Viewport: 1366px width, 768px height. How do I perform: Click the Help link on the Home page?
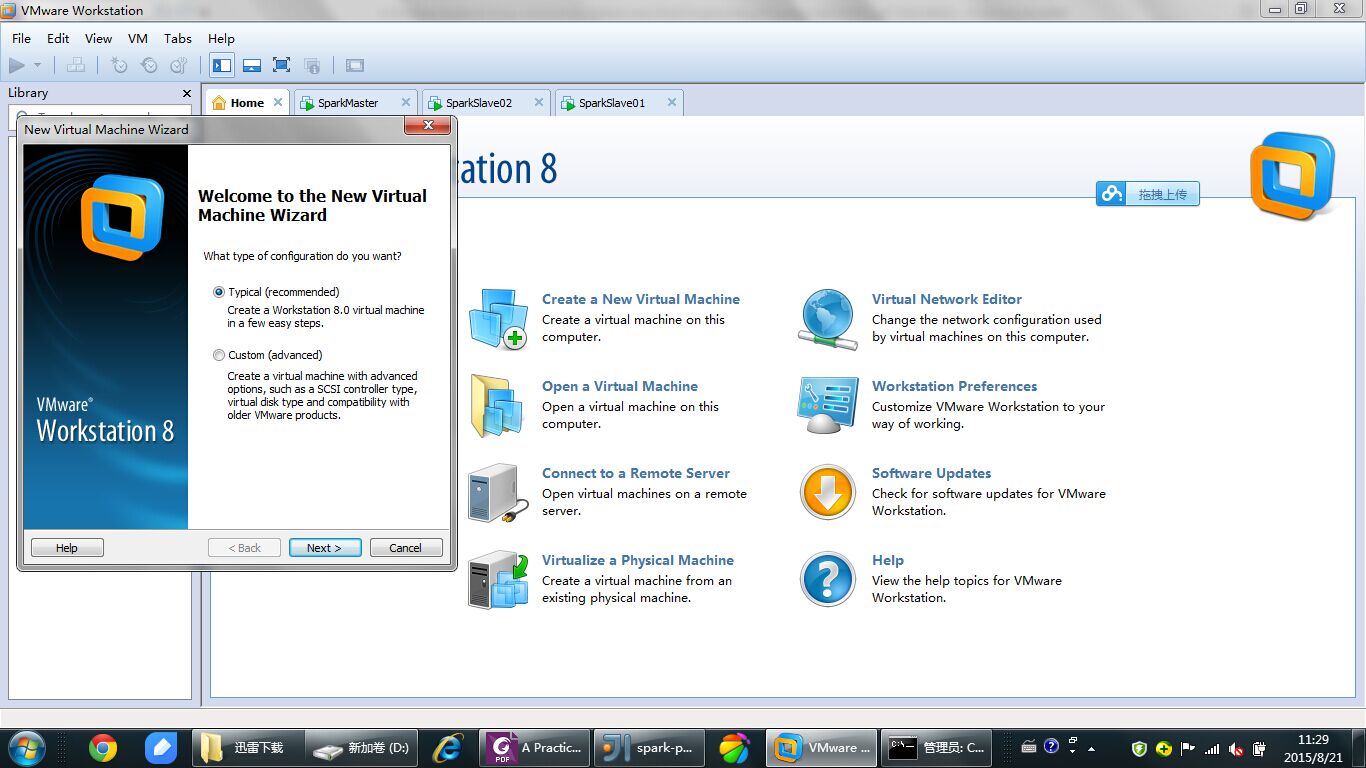(887, 560)
